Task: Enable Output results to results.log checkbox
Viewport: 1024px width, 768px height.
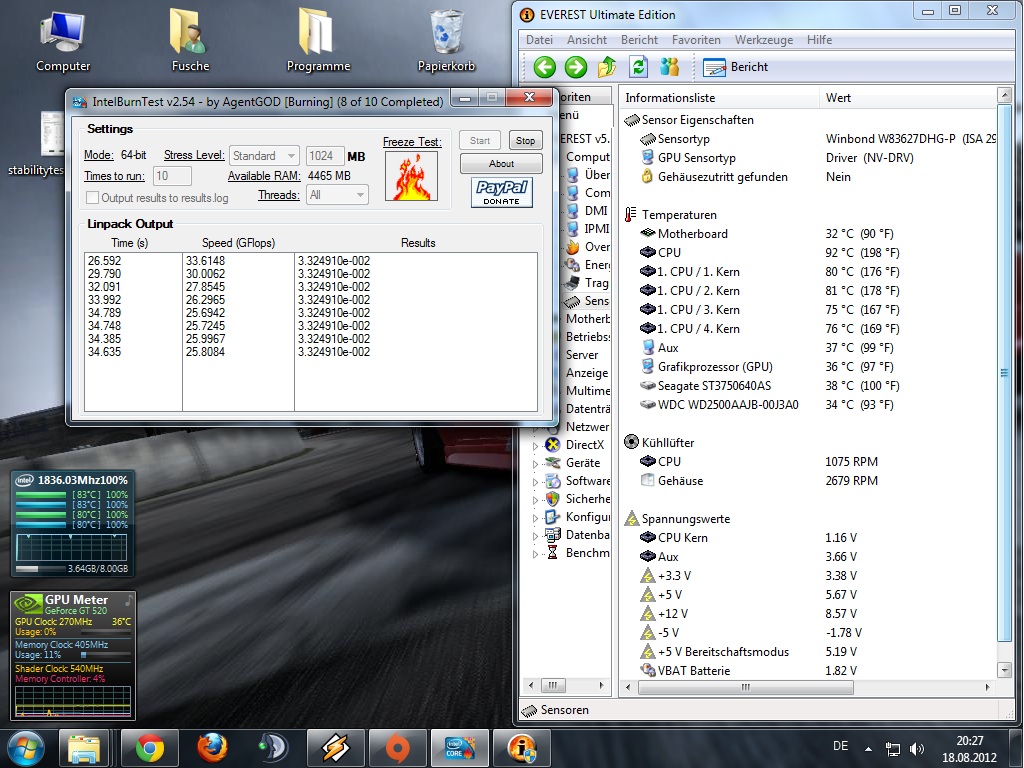Action: 93,197
